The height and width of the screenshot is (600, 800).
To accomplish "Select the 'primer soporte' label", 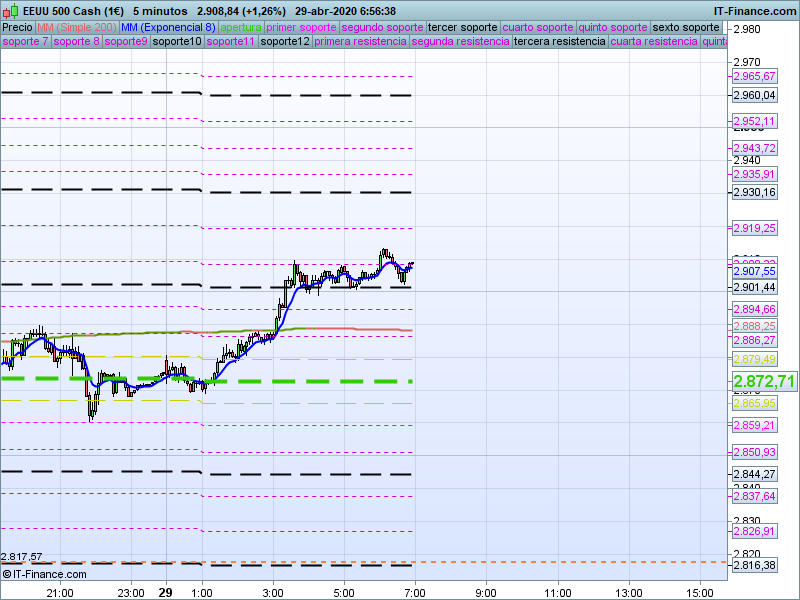I will click(301, 27).
